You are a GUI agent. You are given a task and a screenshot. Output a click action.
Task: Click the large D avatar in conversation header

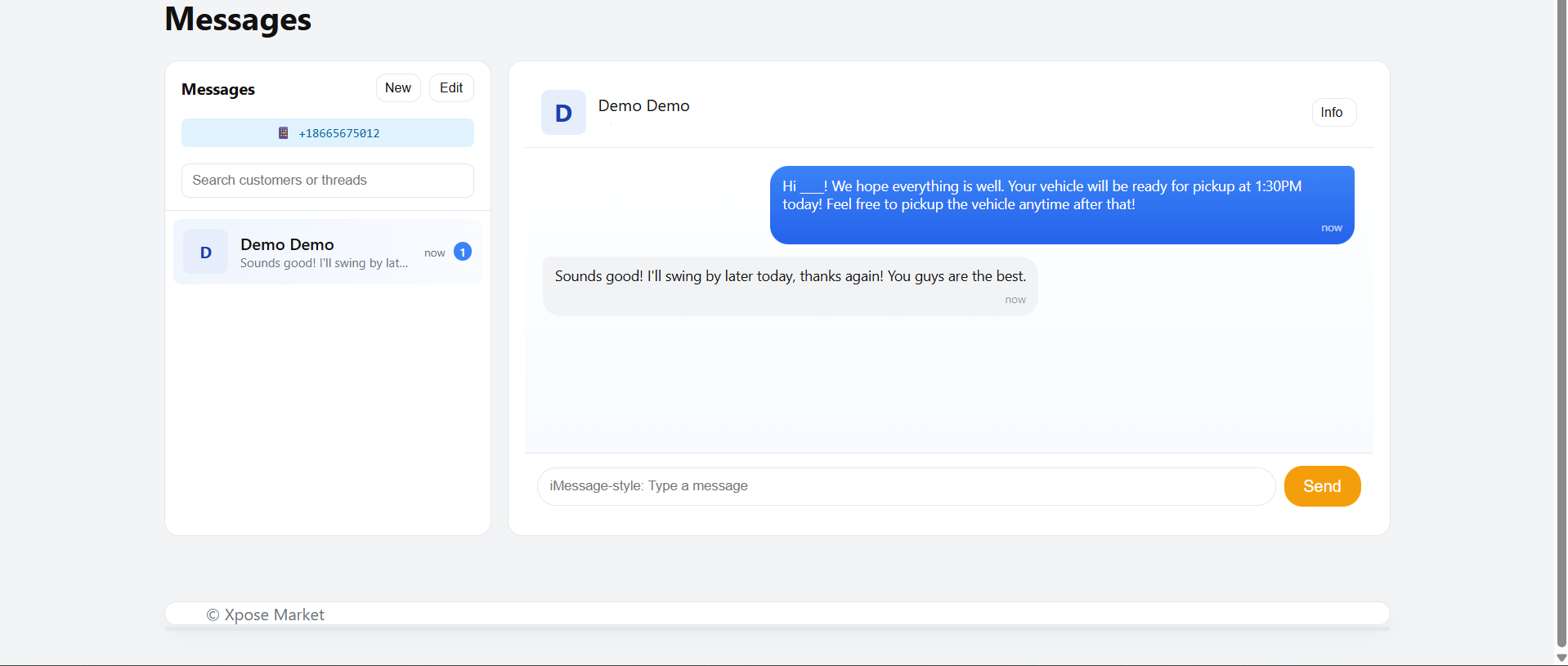click(x=563, y=112)
